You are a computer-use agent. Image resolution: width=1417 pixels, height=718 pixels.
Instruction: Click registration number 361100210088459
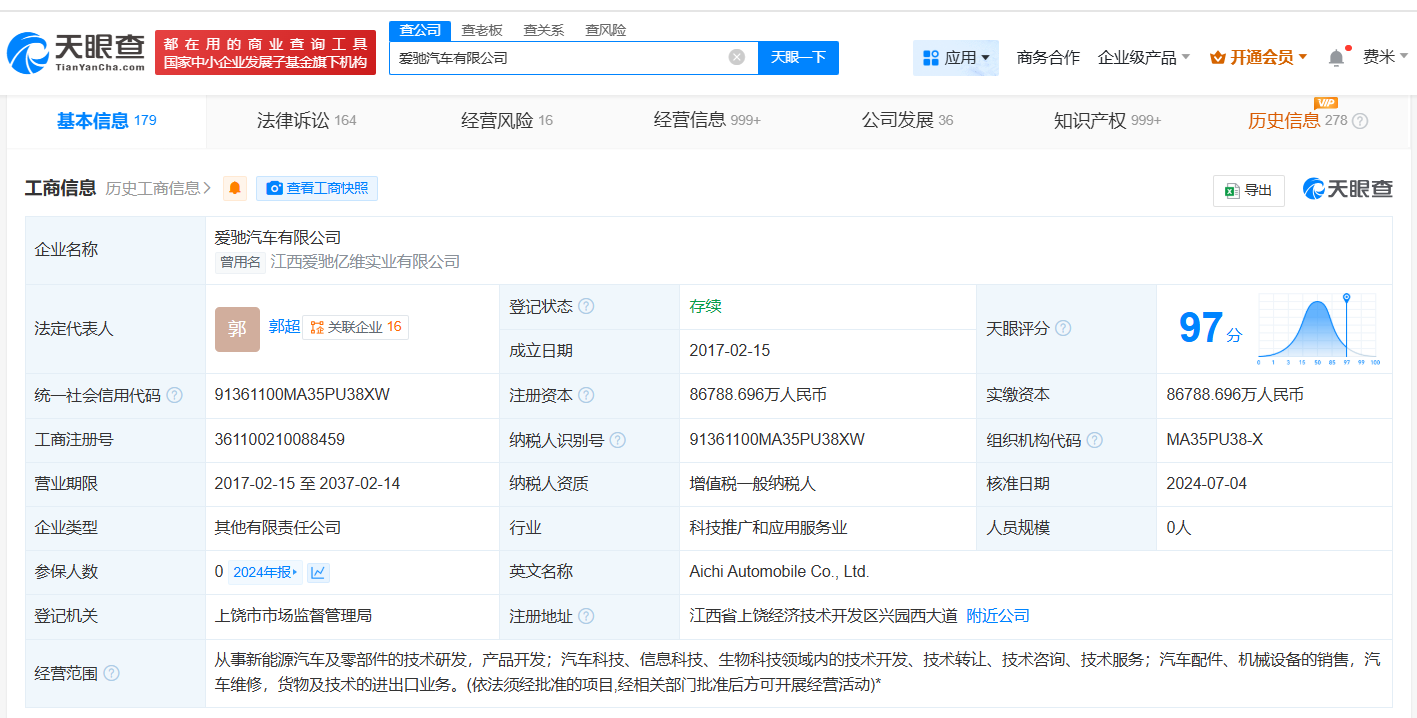(x=280, y=440)
